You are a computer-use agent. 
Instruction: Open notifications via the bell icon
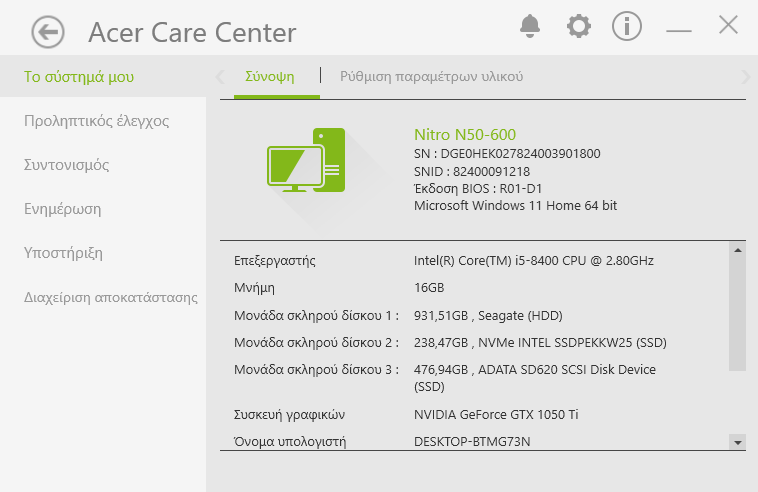point(530,26)
